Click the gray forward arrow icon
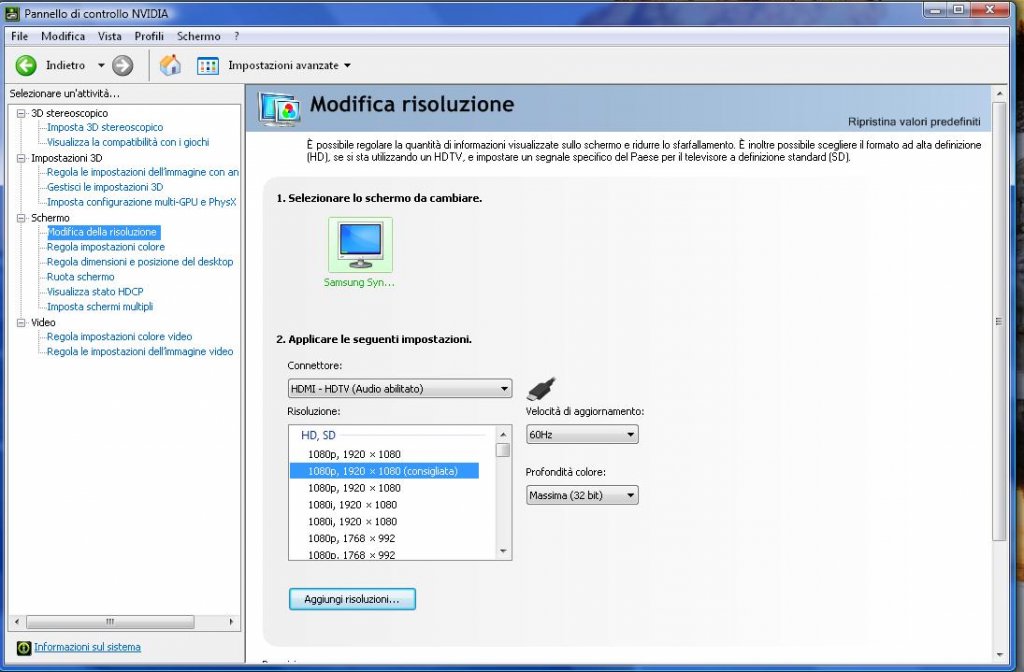Image resolution: width=1024 pixels, height=672 pixels. coord(122,65)
